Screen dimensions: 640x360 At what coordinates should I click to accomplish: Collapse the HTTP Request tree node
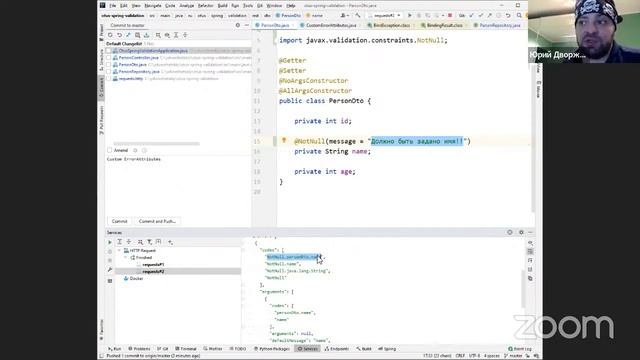click(120, 251)
